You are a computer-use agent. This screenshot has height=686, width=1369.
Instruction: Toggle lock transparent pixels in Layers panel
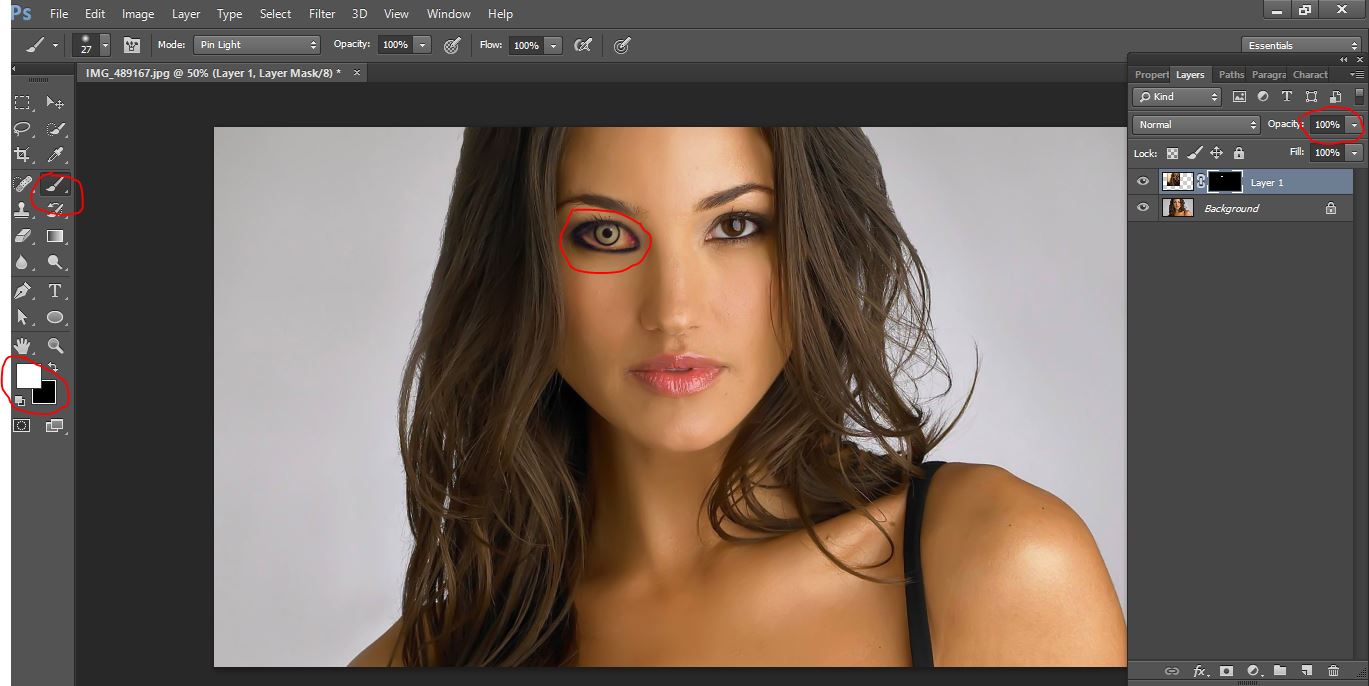[x=1171, y=153]
